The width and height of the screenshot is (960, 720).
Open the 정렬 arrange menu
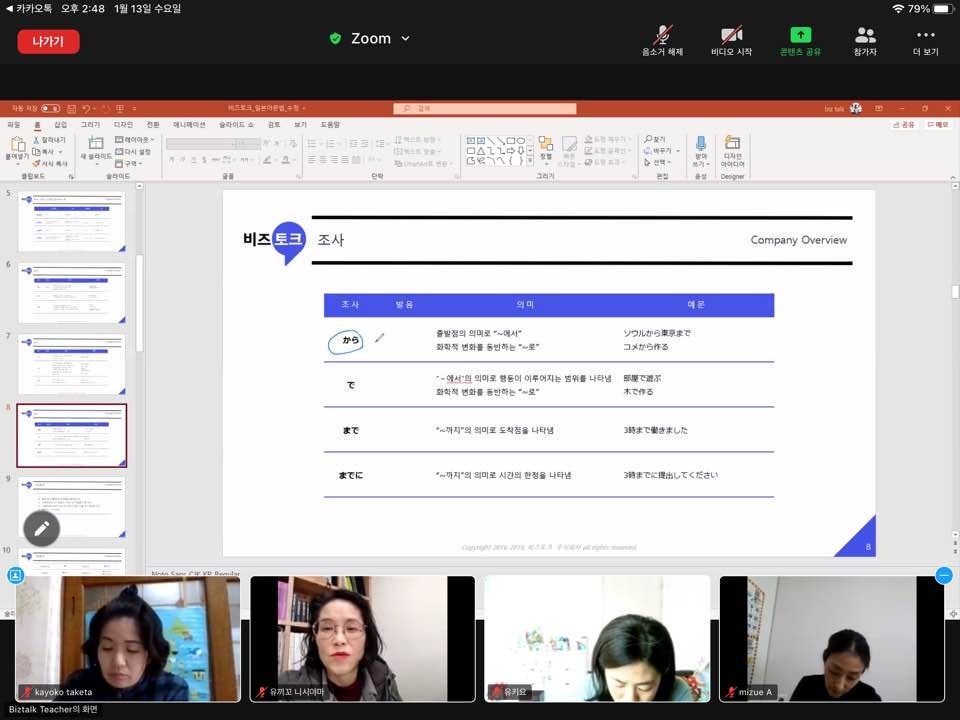tap(546, 149)
